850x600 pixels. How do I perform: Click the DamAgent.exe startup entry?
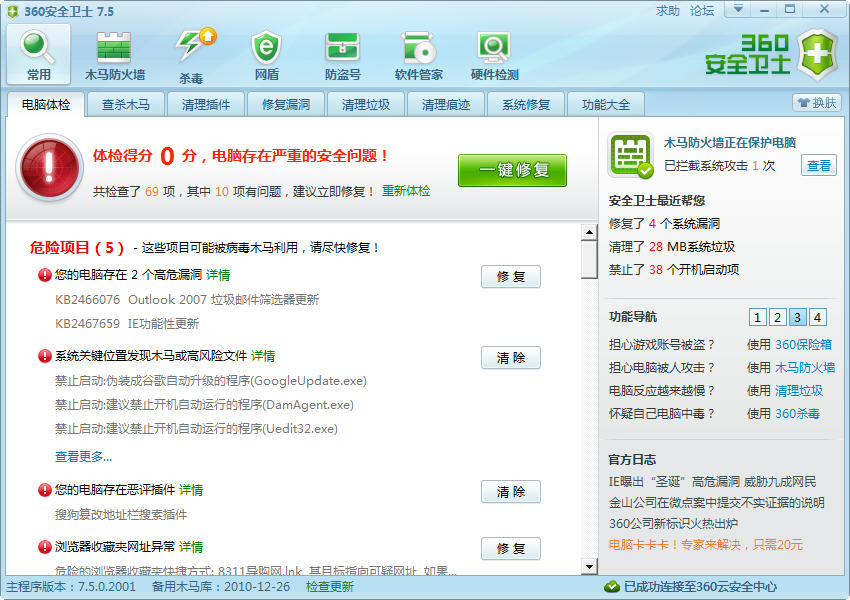(204, 405)
